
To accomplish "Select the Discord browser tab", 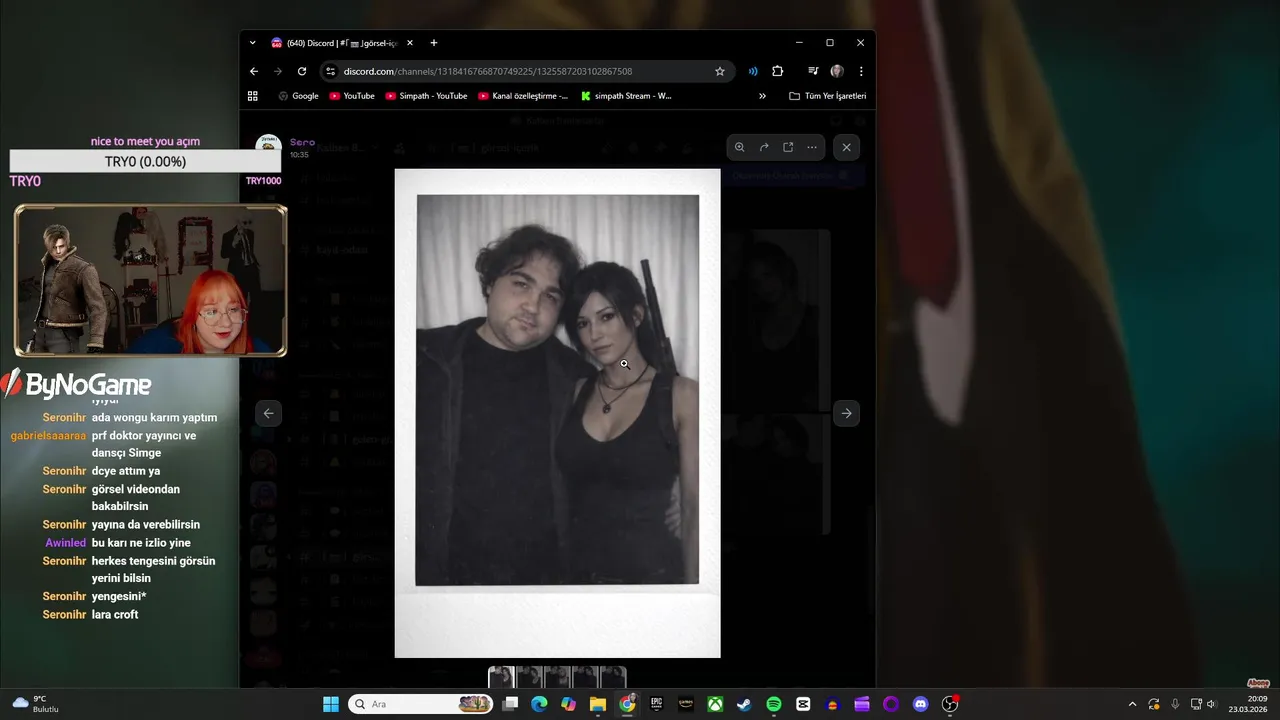I will (342, 43).
